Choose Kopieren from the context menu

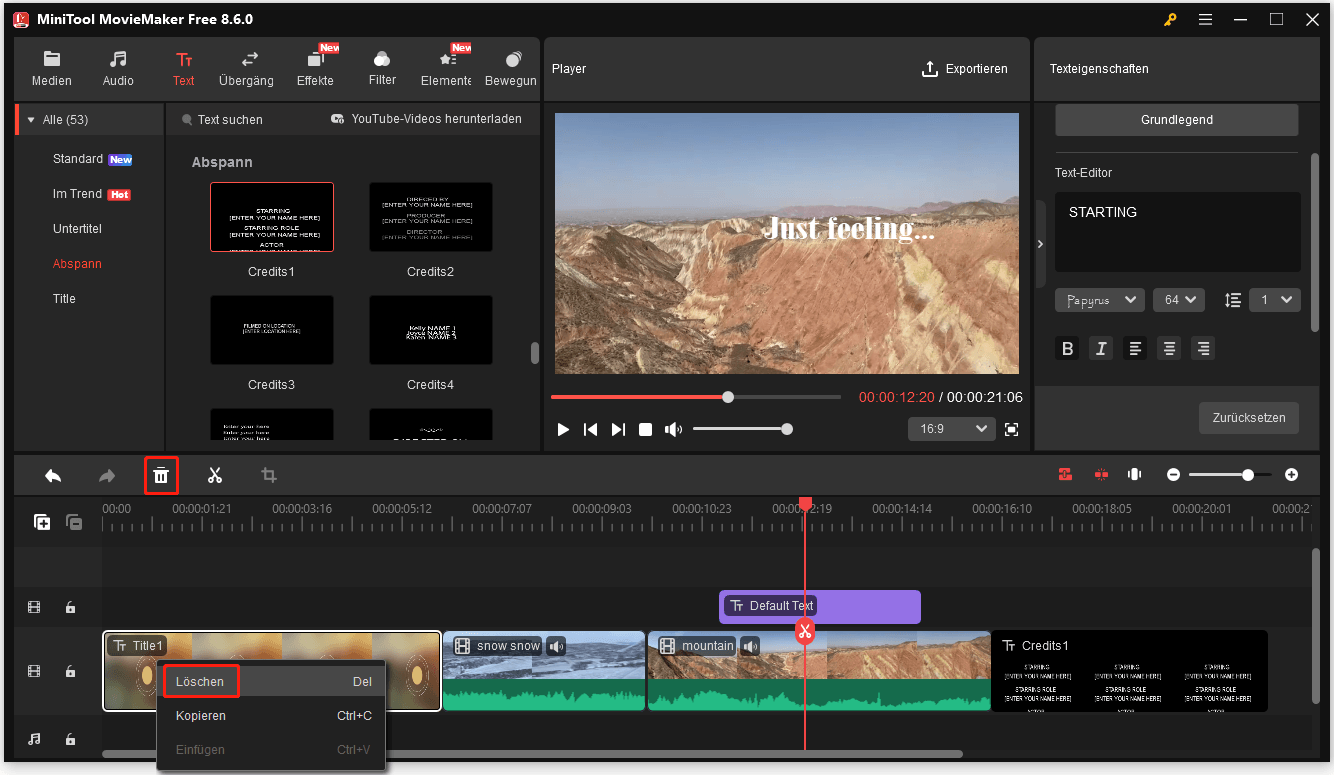[200, 715]
